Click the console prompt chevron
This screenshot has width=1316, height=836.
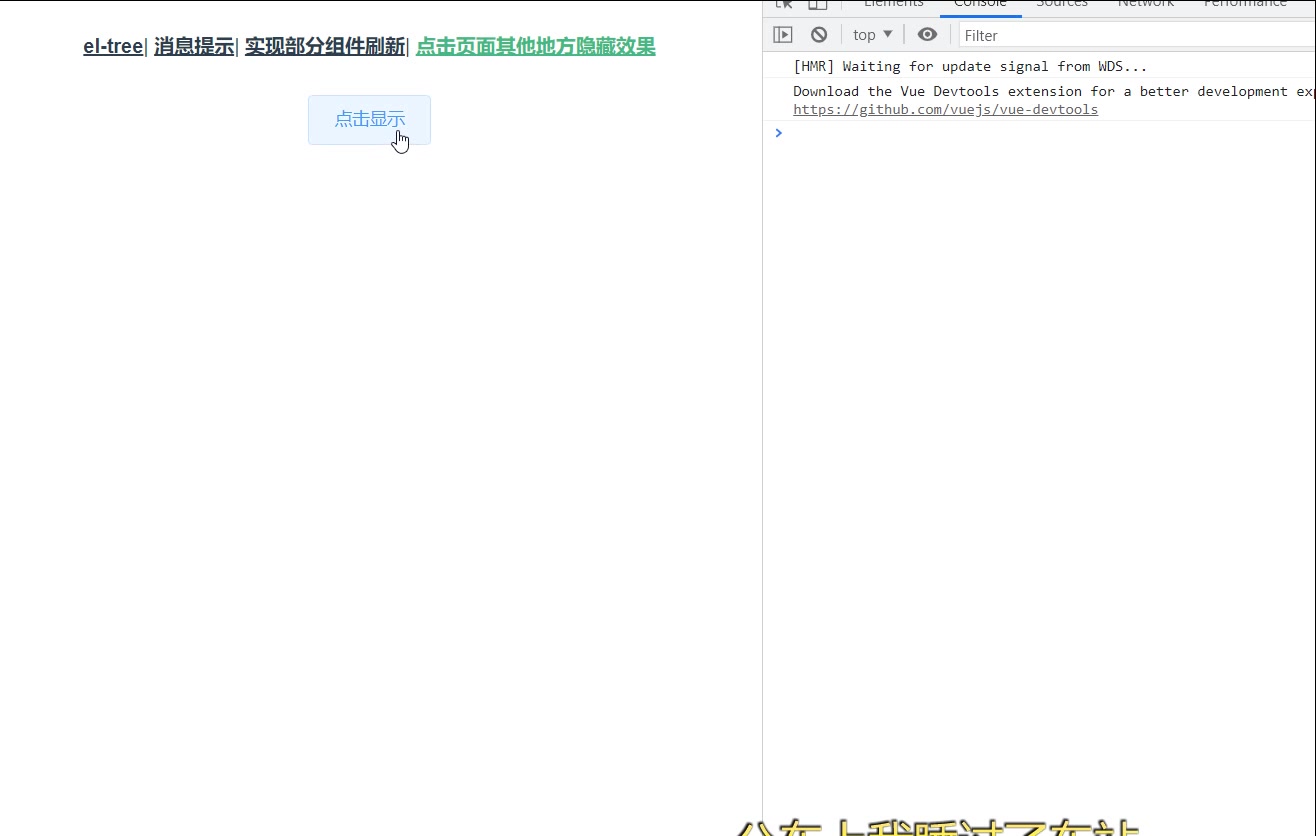point(779,133)
